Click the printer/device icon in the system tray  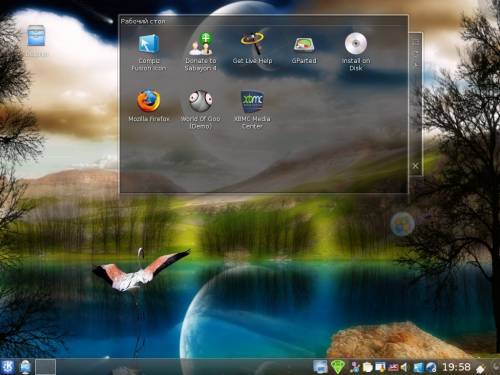click(x=320, y=367)
